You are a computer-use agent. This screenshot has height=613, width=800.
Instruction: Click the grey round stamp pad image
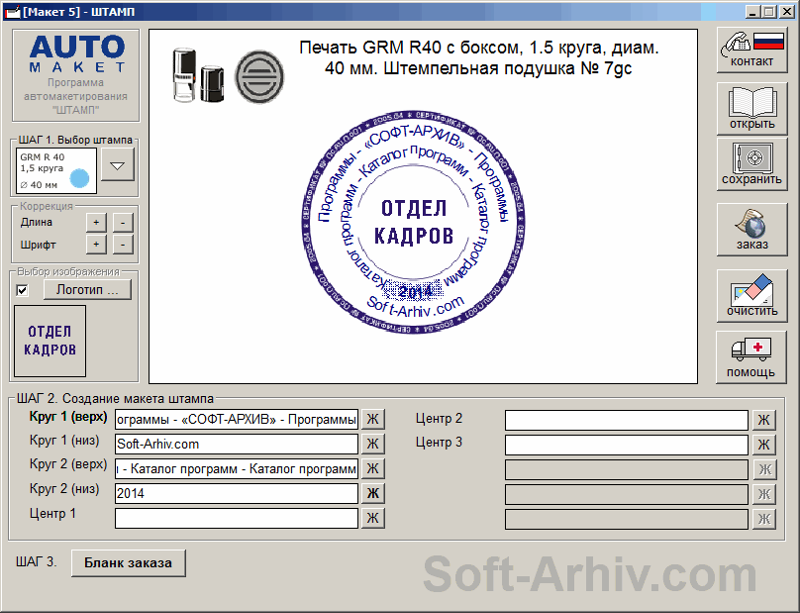click(x=259, y=77)
